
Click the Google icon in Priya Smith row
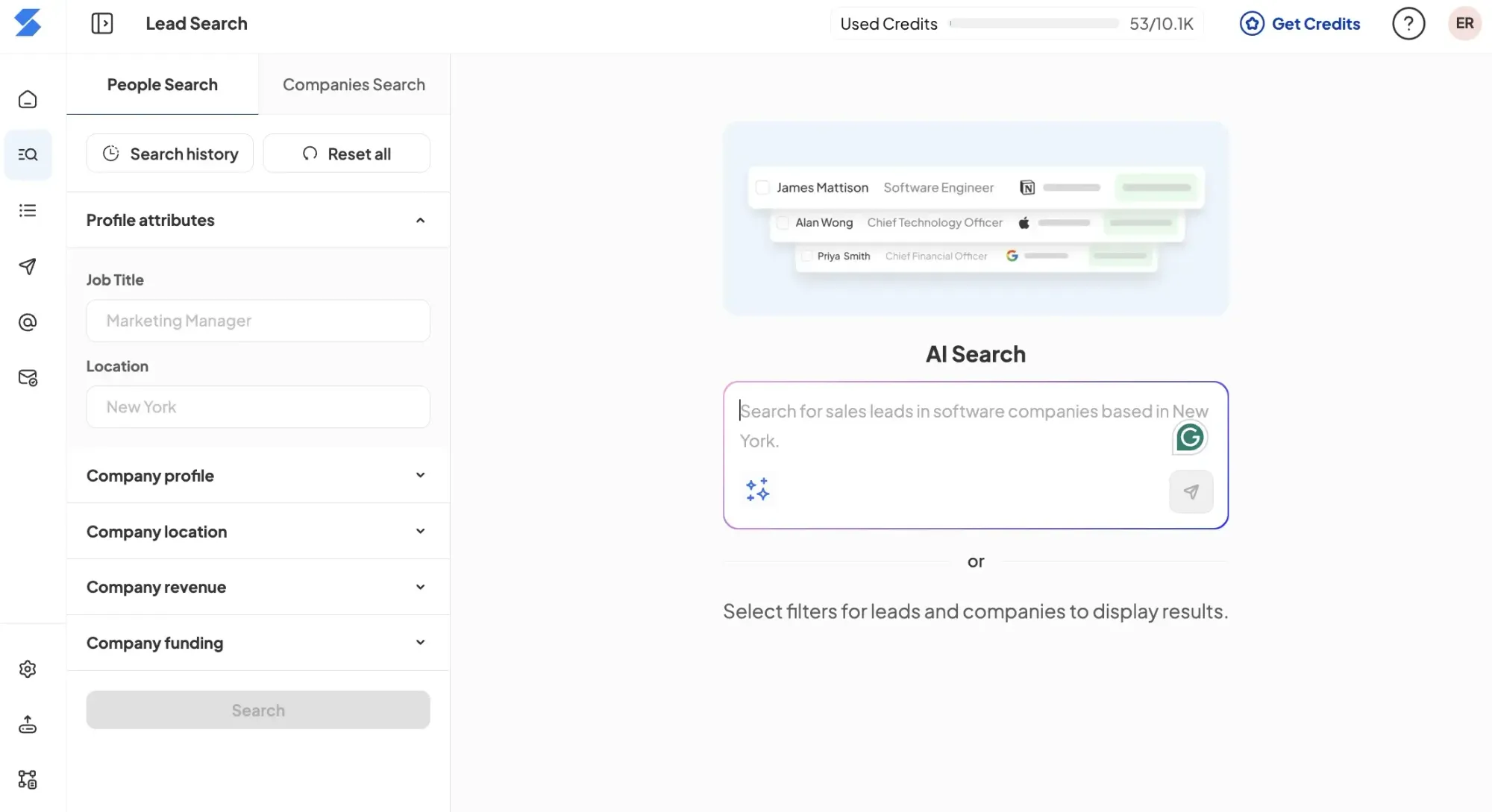(1012, 256)
